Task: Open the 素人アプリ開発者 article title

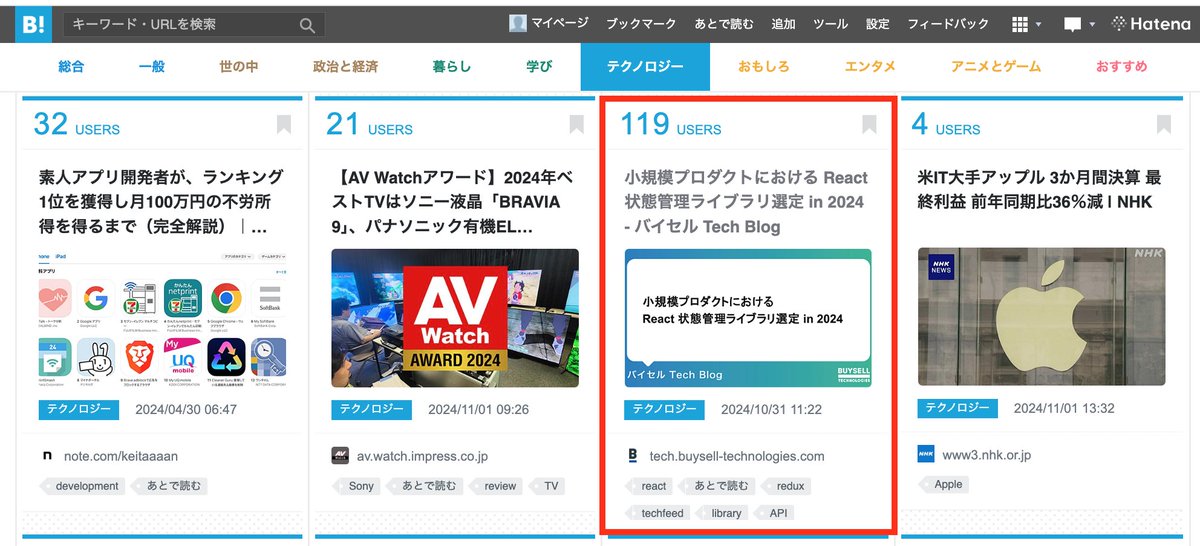Action: 161,202
